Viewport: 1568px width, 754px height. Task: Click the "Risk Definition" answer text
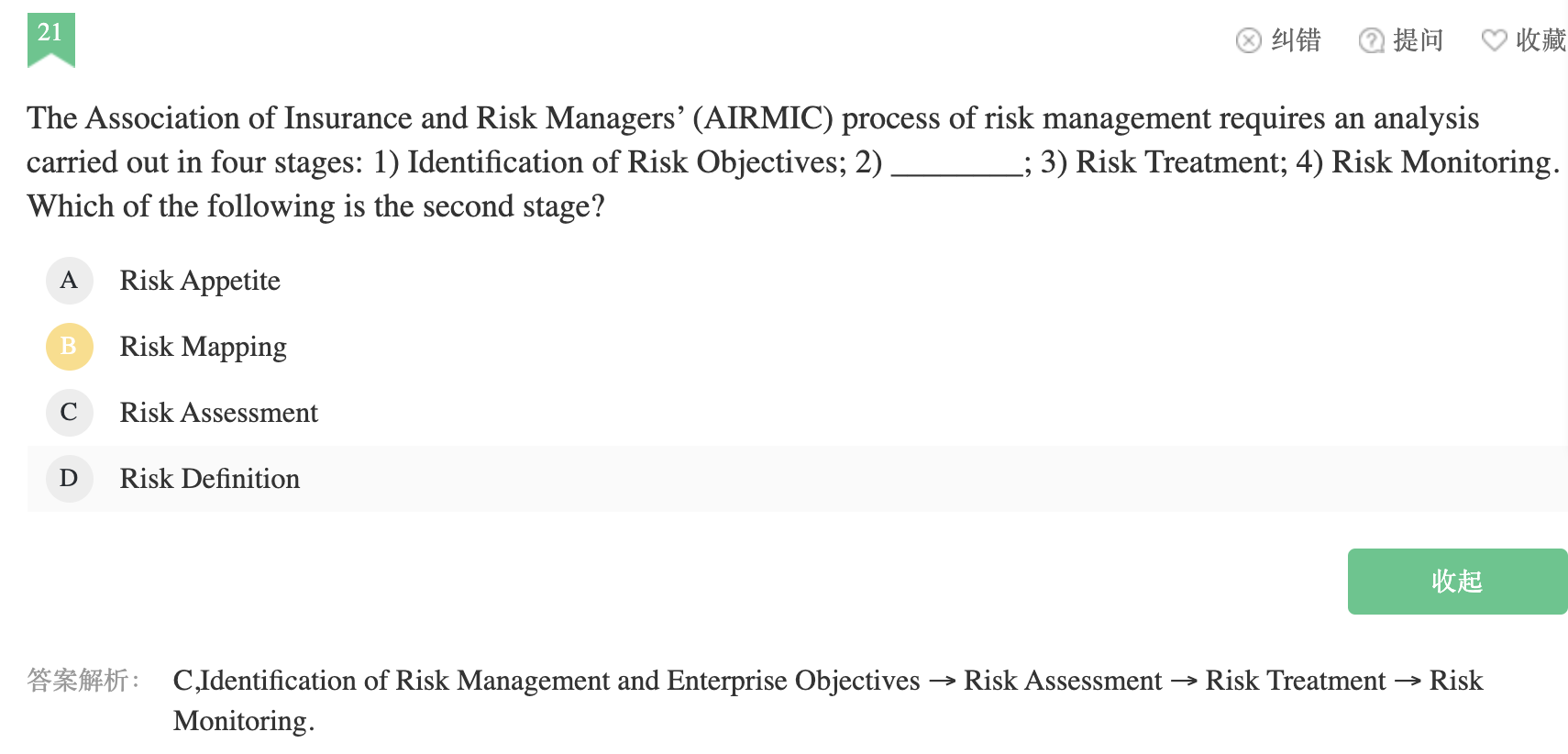click(209, 479)
